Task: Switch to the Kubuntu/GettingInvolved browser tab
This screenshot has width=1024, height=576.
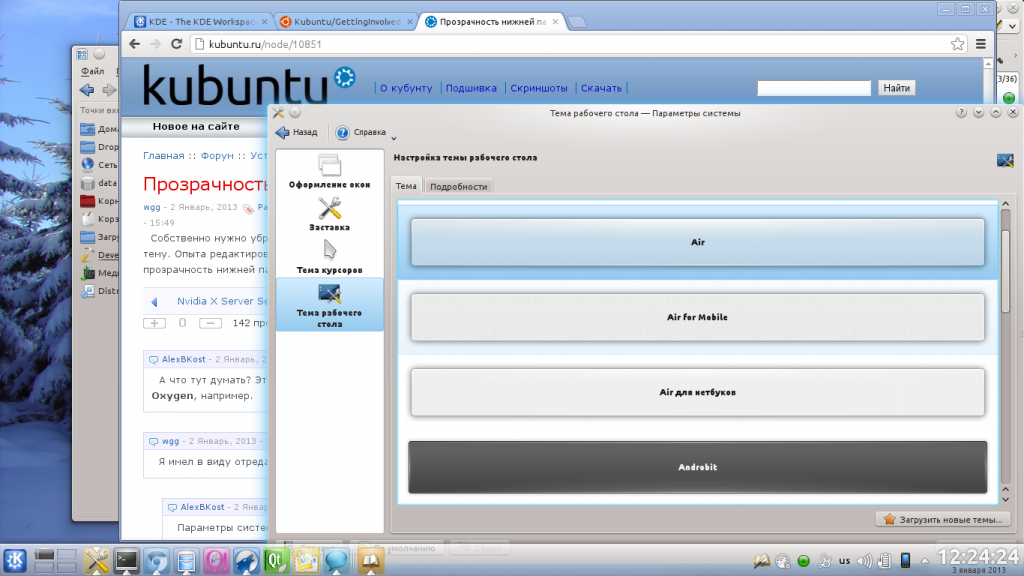Action: click(x=347, y=22)
